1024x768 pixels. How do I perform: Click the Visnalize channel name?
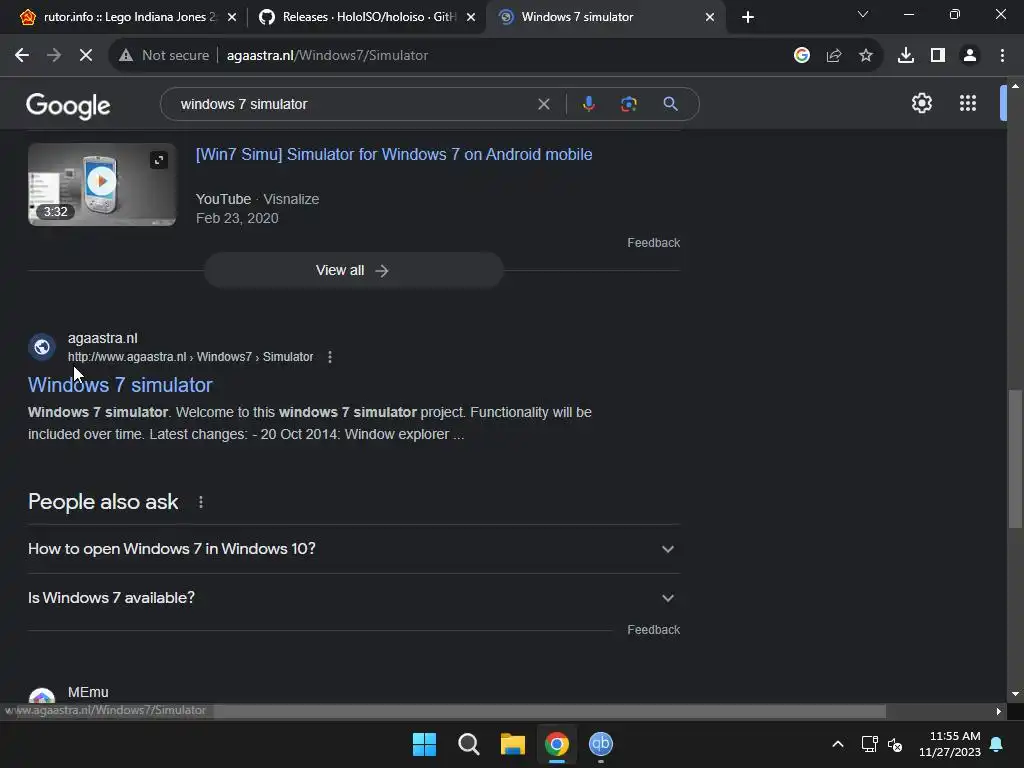coord(291,199)
